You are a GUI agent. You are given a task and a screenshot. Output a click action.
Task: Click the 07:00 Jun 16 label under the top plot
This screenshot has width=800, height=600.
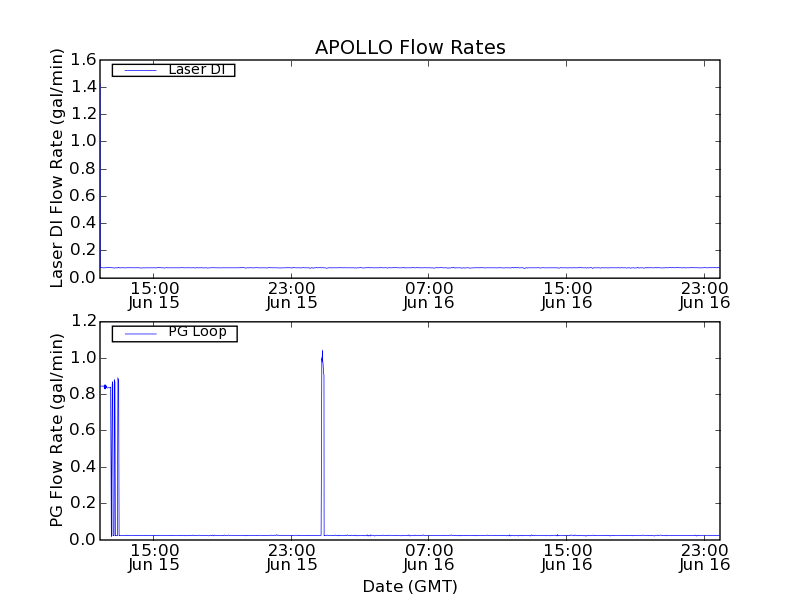point(429,295)
